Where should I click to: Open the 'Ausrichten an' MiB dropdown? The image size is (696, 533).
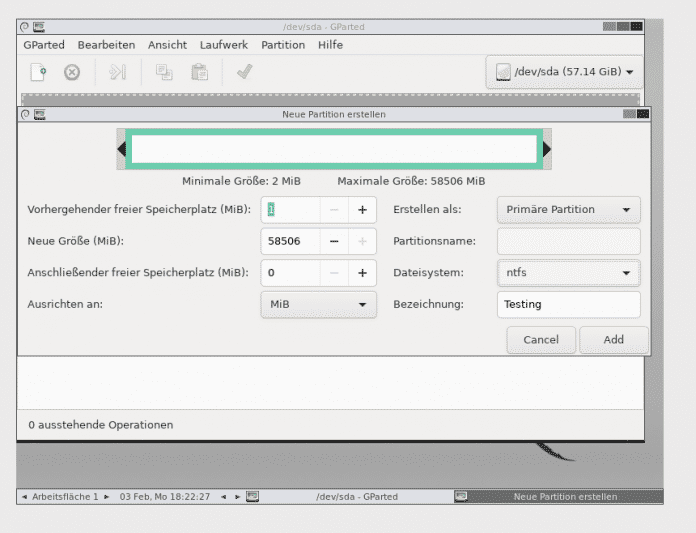tap(318, 303)
